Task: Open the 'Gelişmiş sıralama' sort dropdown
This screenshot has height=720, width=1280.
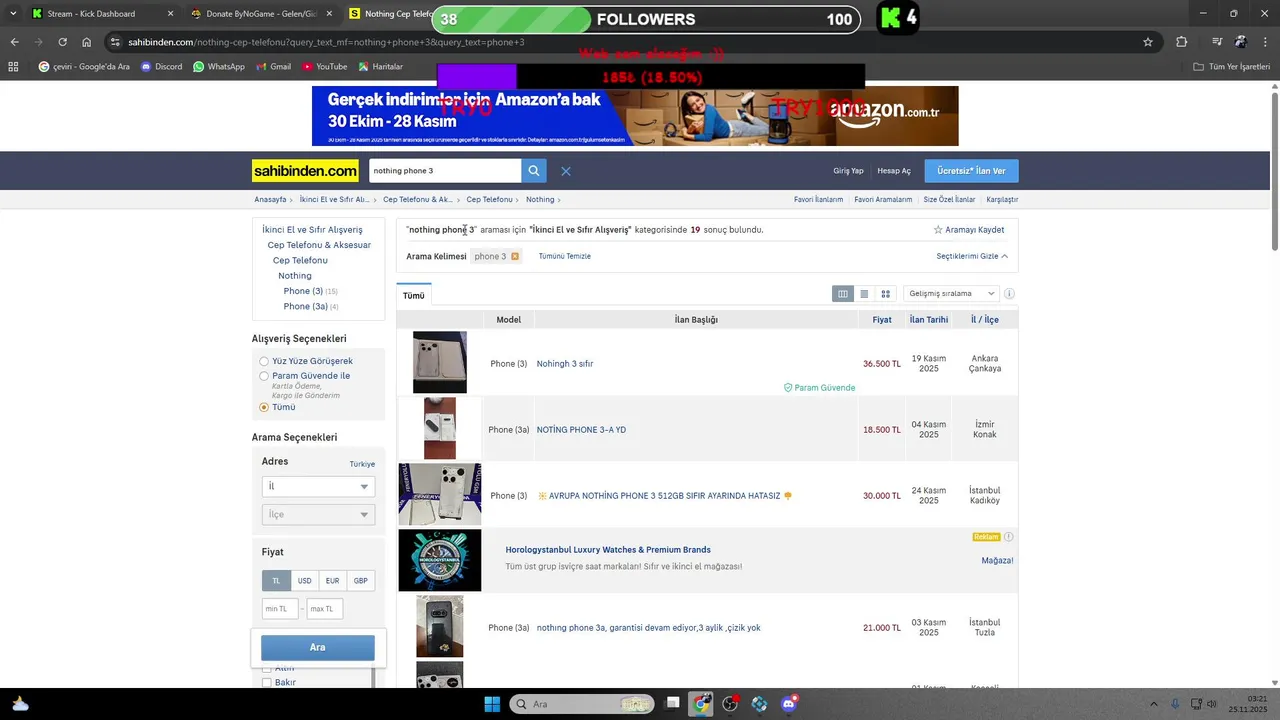Action: [950, 294]
